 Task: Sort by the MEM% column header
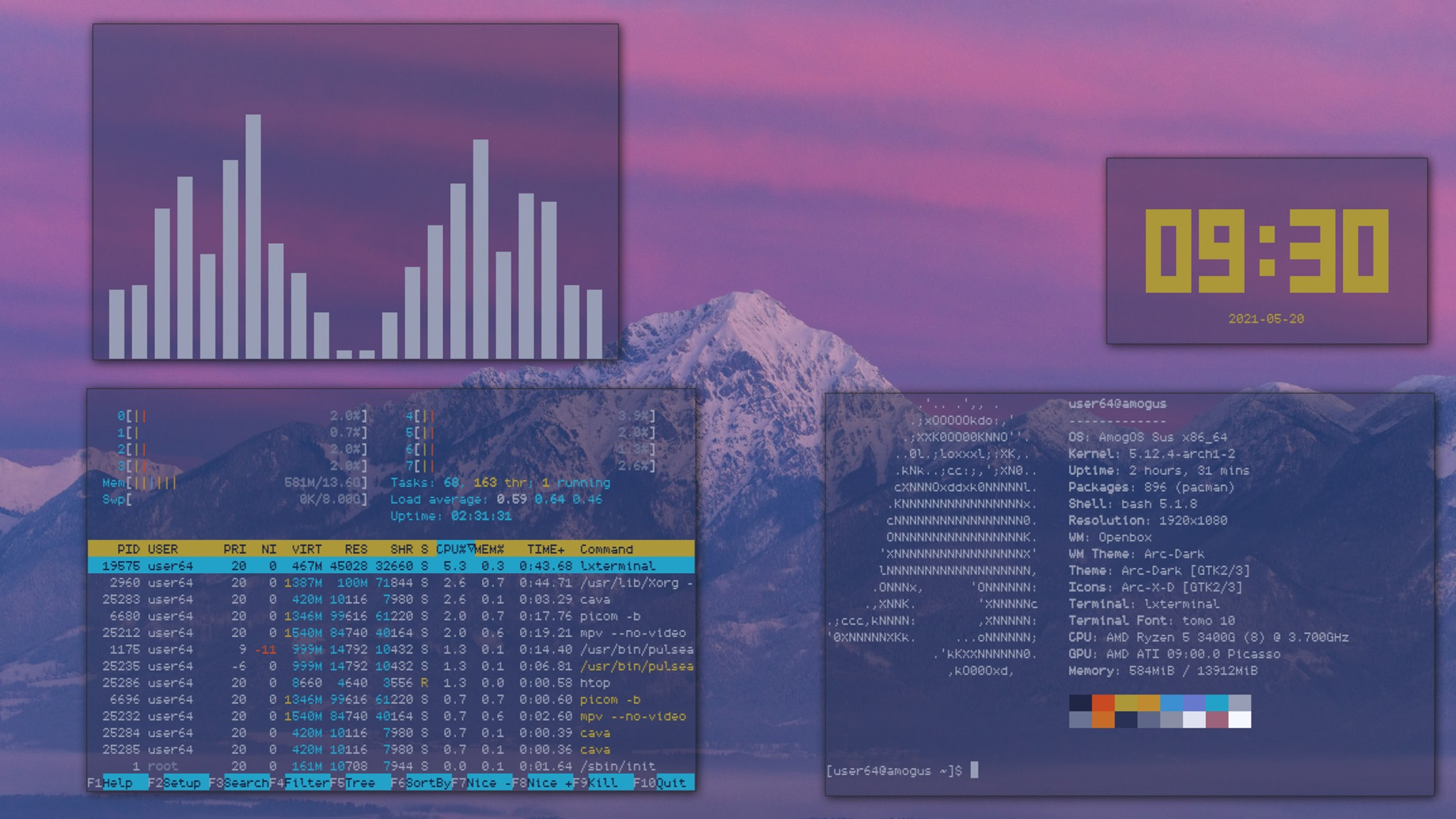(489, 549)
